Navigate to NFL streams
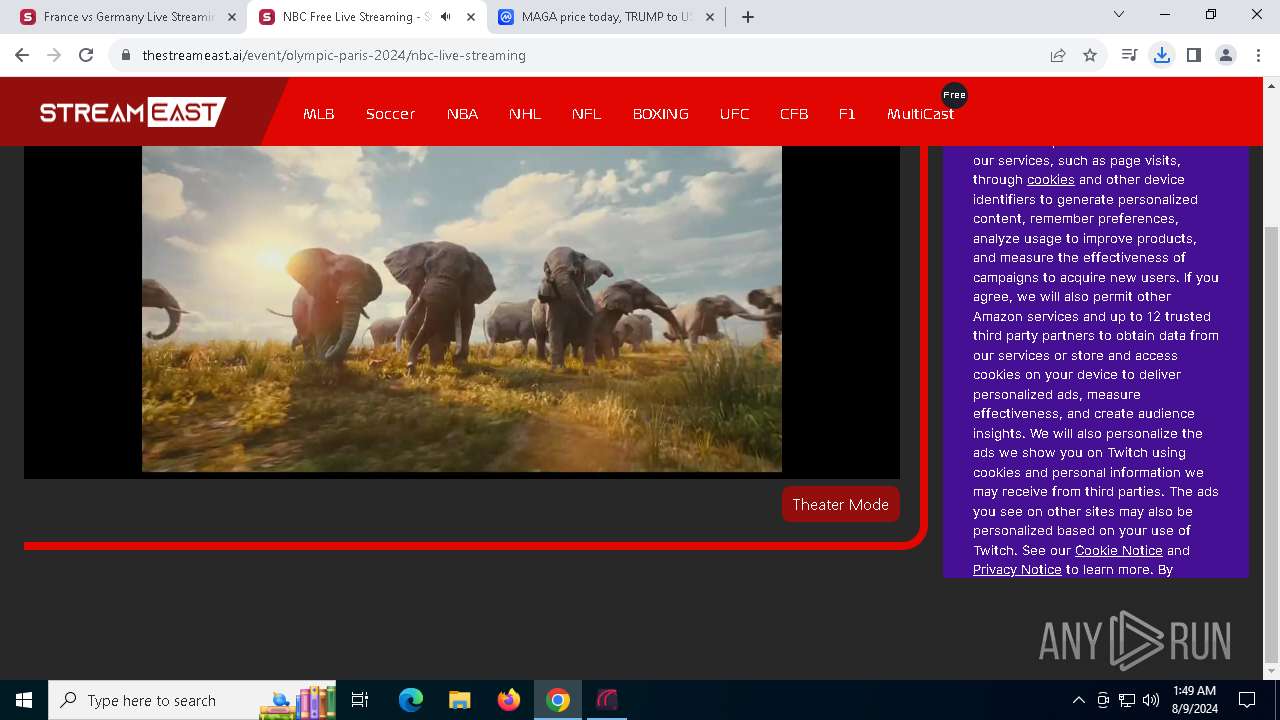 587,114
